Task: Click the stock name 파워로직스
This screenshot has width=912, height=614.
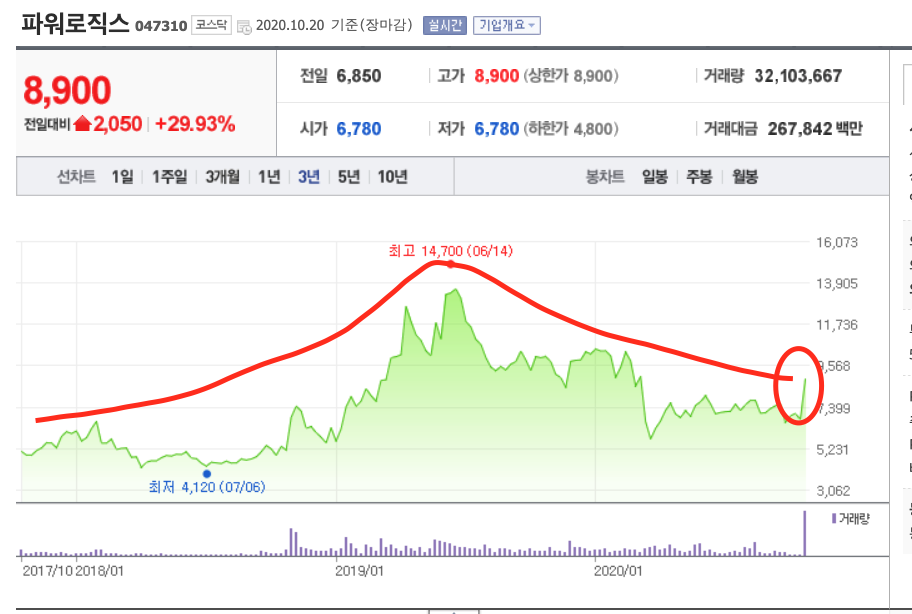Action: [75, 24]
